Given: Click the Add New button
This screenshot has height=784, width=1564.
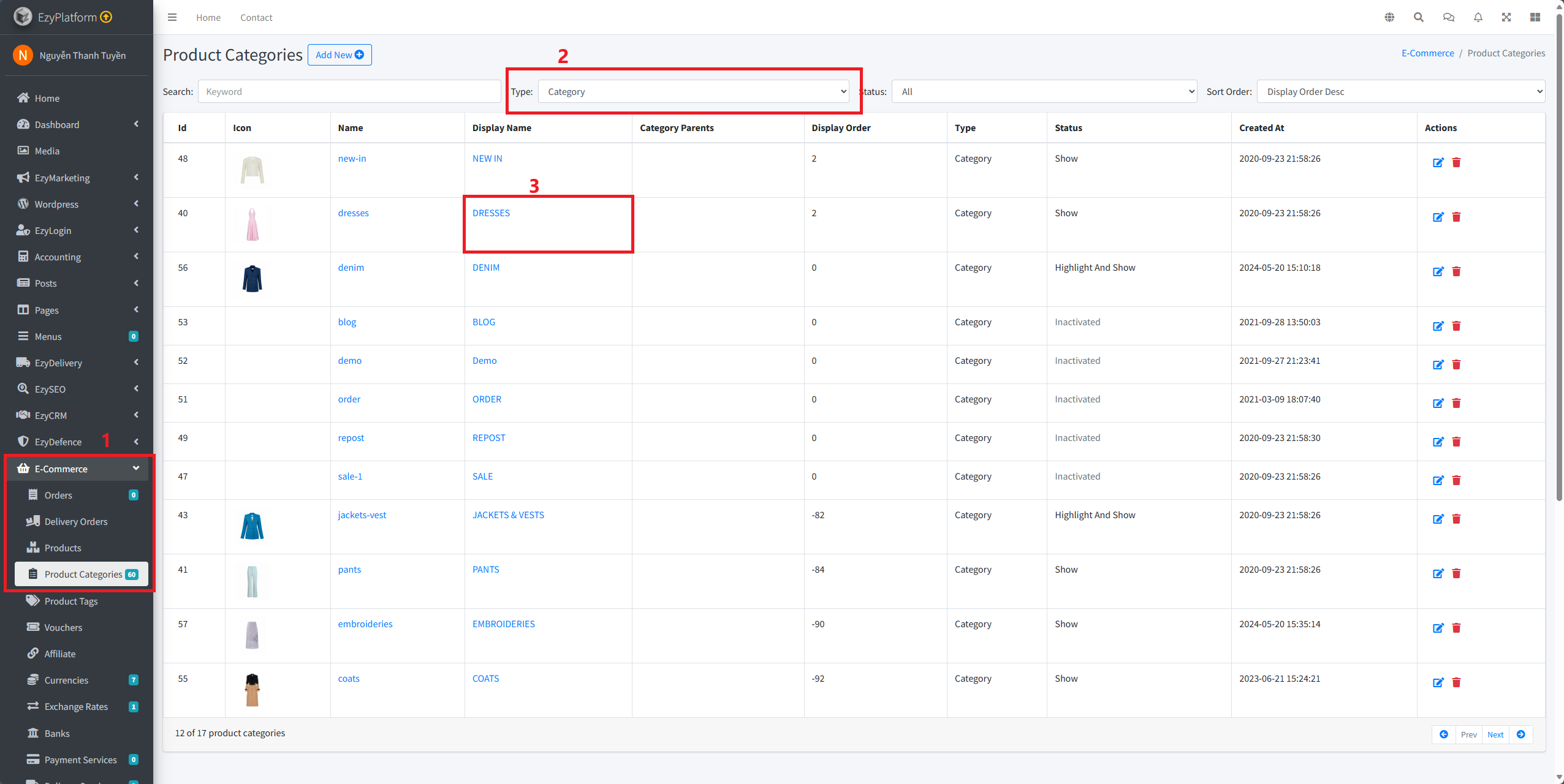Looking at the screenshot, I should [x=340, y=55].
